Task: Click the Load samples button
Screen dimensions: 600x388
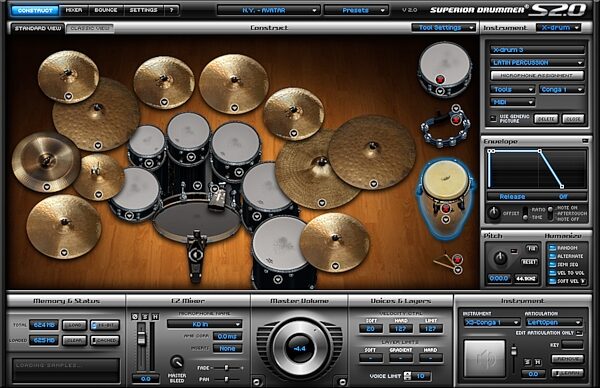Action: (x=75, y=325)
